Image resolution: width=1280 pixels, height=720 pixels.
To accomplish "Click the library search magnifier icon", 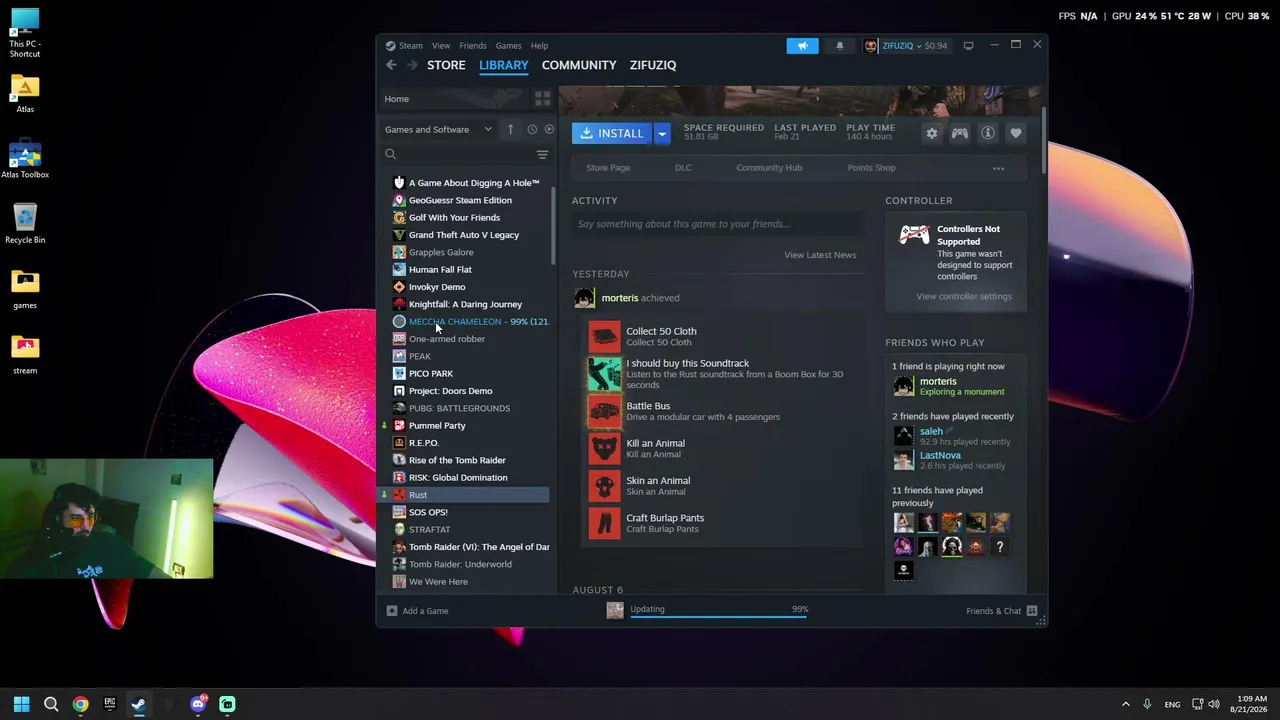I will click(391, 154).
